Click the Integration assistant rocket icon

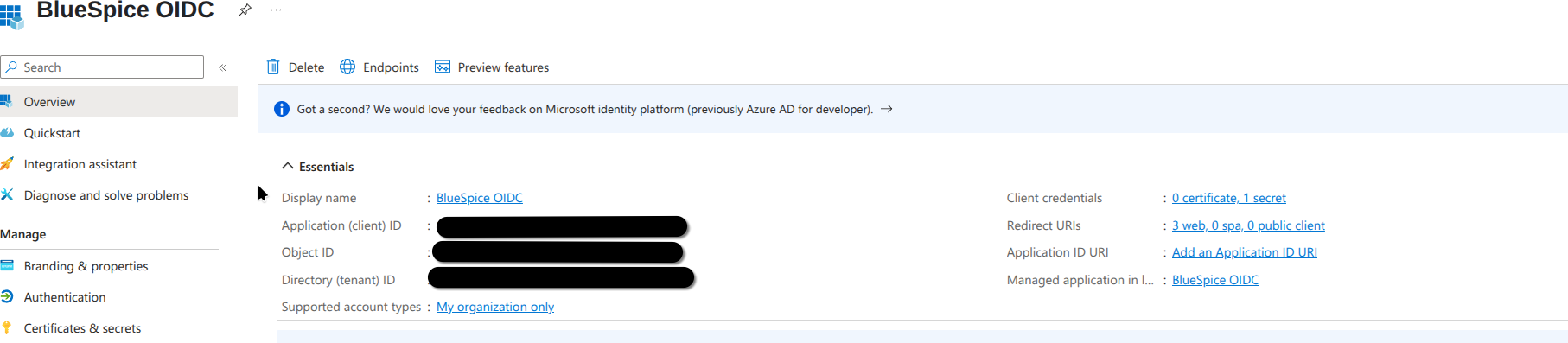pyautogui.click(x=7, y=163)
